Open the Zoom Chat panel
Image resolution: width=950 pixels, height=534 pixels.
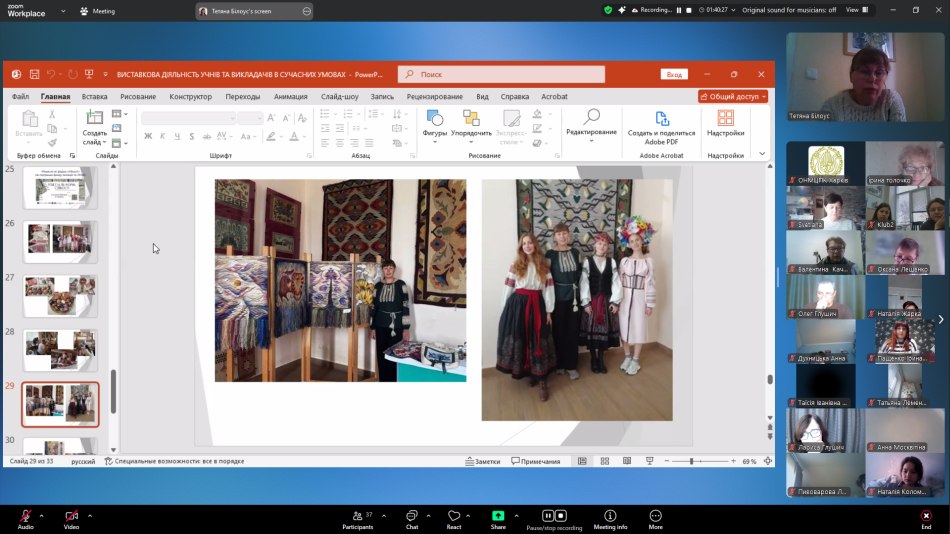[x=412, y=516]
